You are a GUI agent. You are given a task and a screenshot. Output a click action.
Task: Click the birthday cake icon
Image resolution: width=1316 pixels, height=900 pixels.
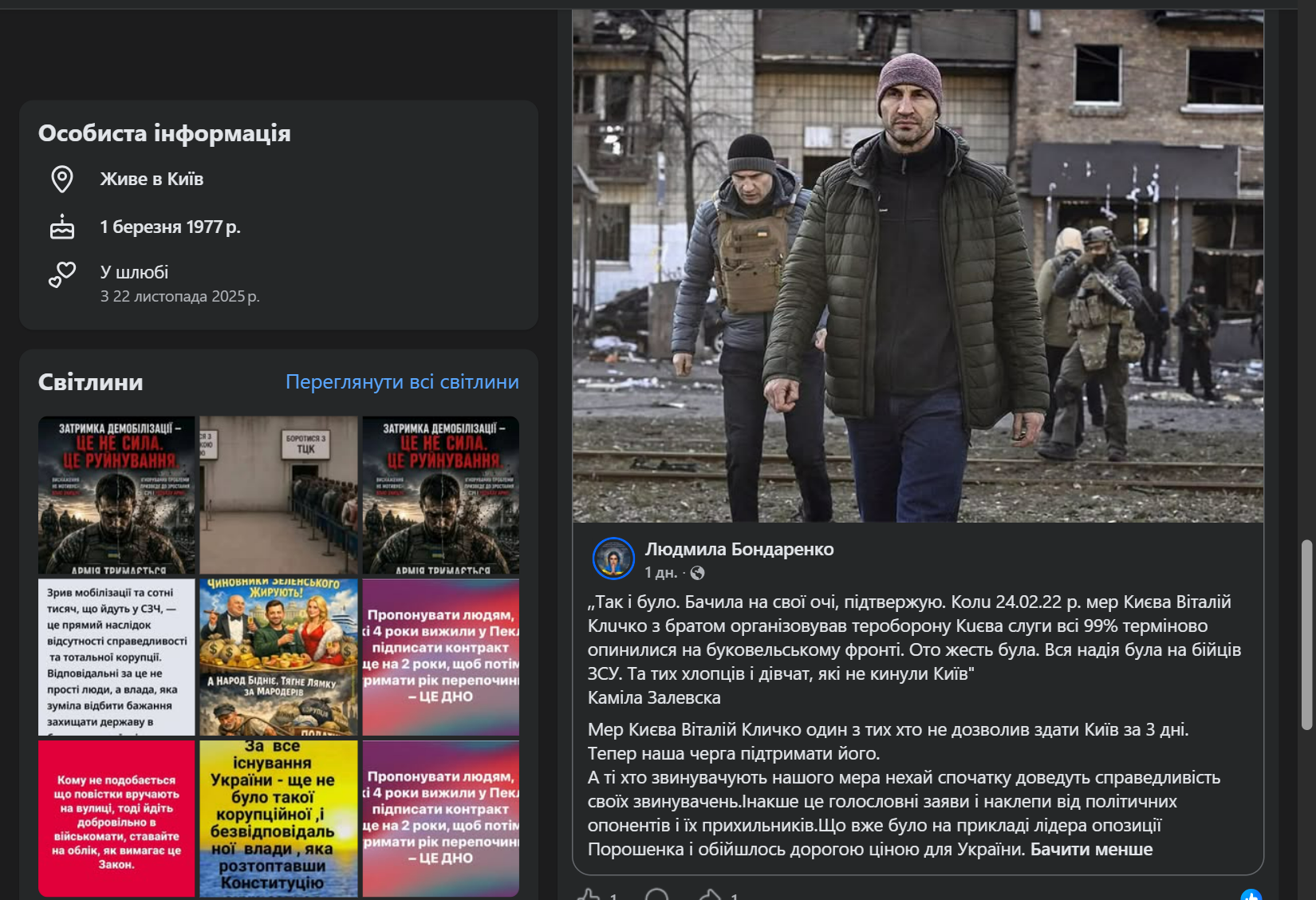click(x=62, y=227)
